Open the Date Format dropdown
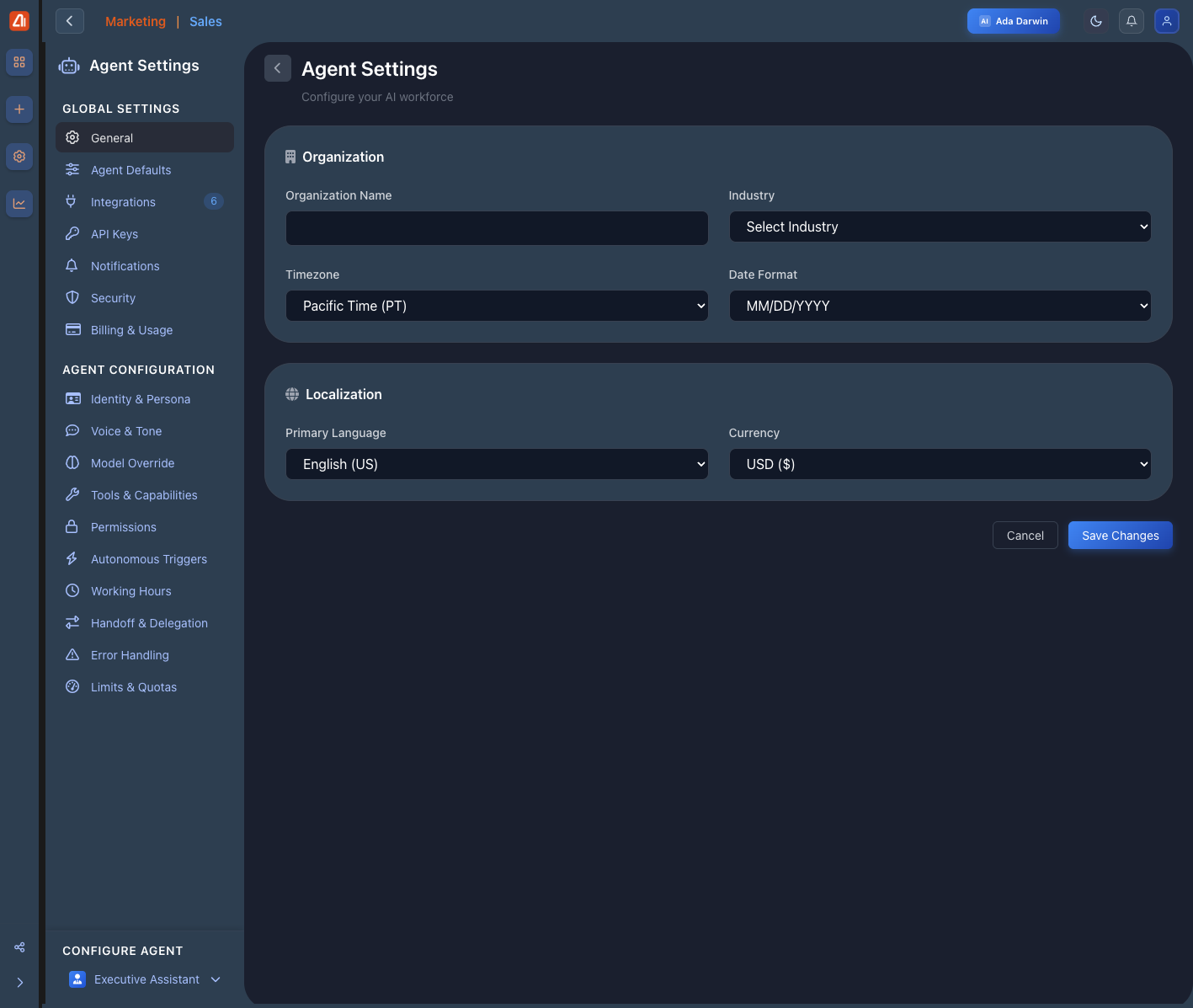The width and height of the screenshot is (1193, 1008). [x=940, y=306]
